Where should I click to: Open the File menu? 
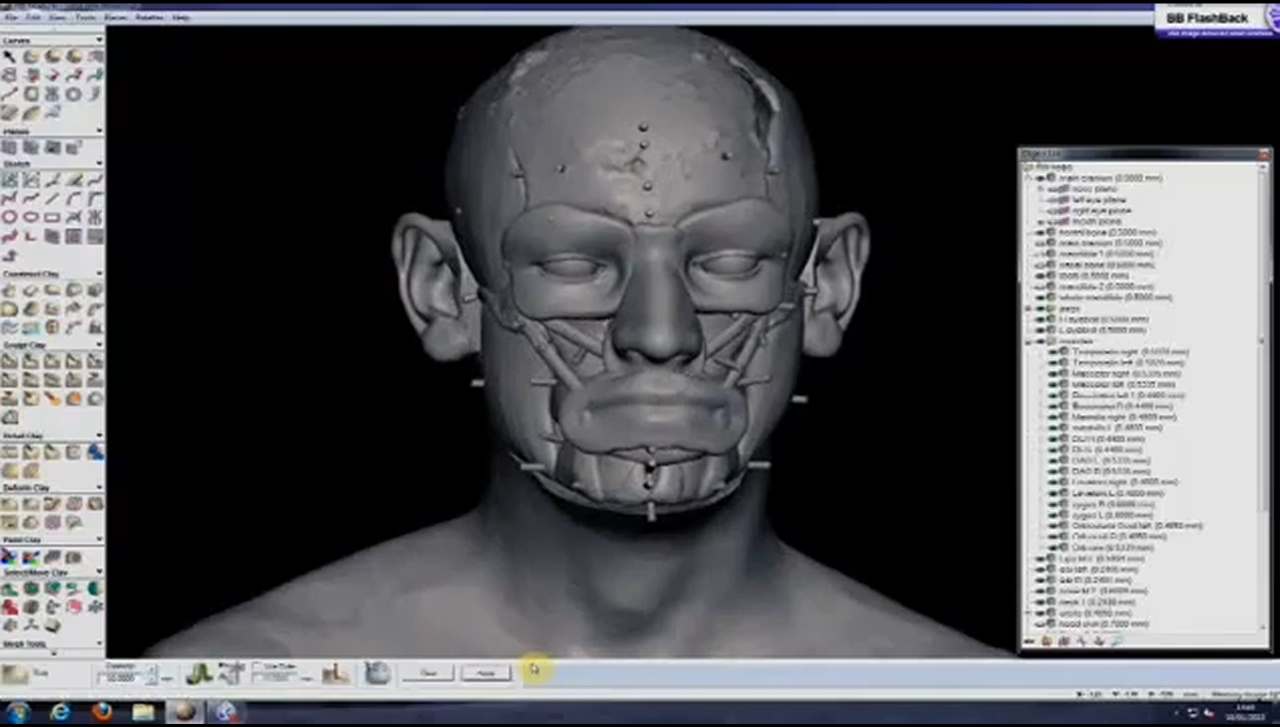13,17
